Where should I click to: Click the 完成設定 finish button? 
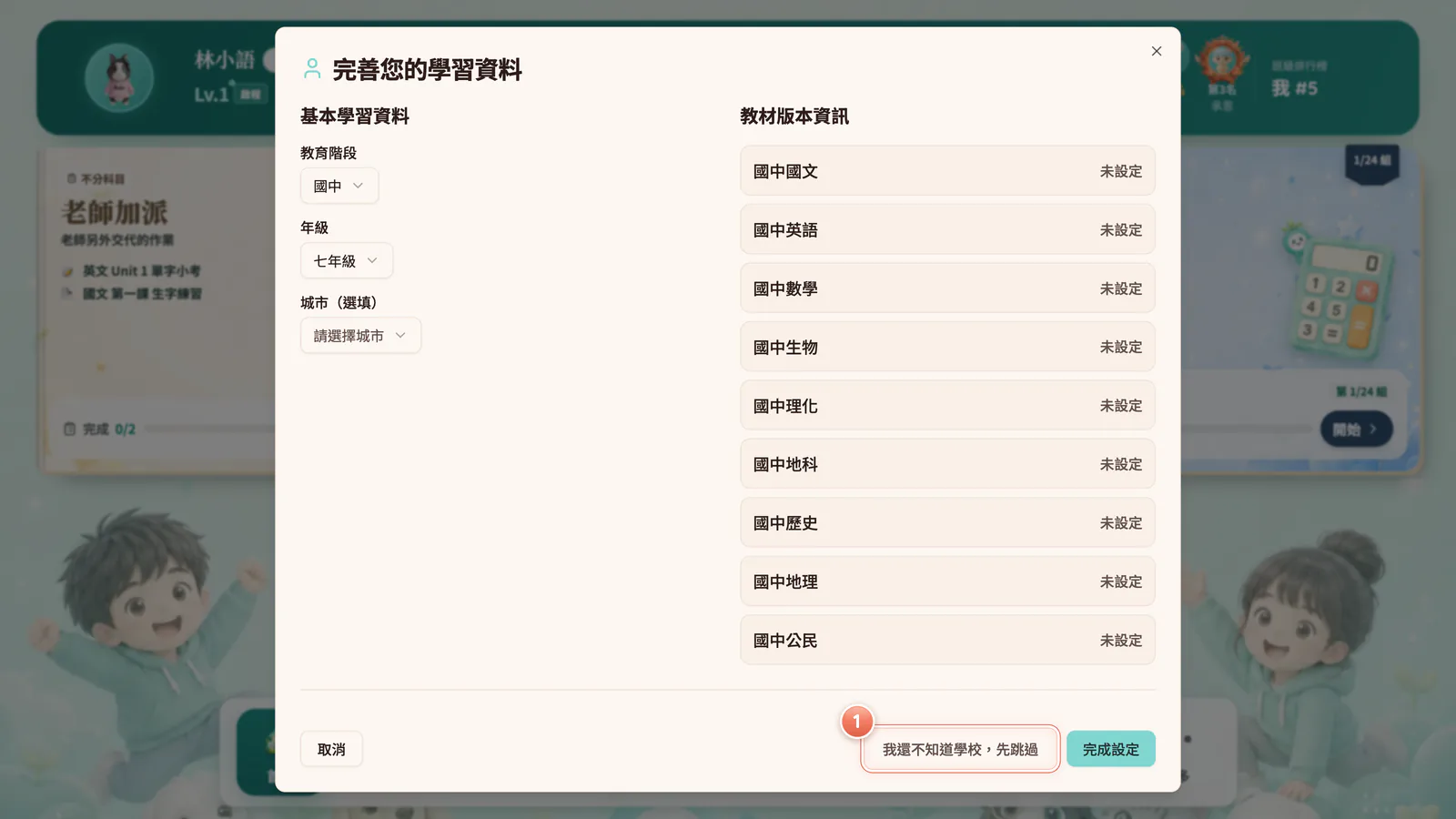click(1111, 749)
